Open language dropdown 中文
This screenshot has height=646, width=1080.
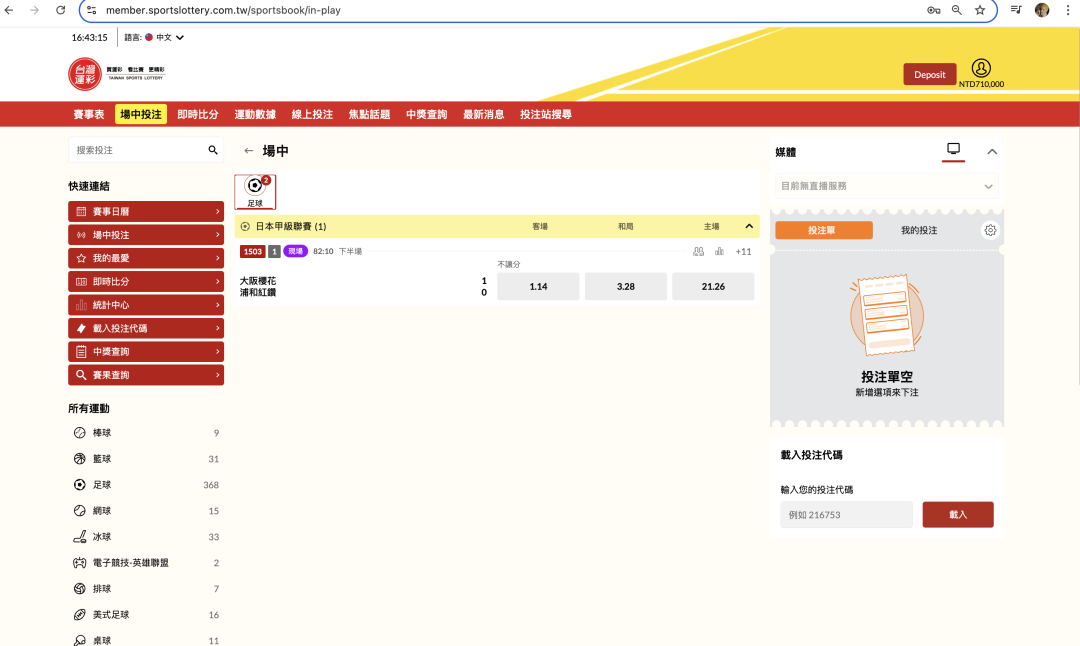(164, 37)
